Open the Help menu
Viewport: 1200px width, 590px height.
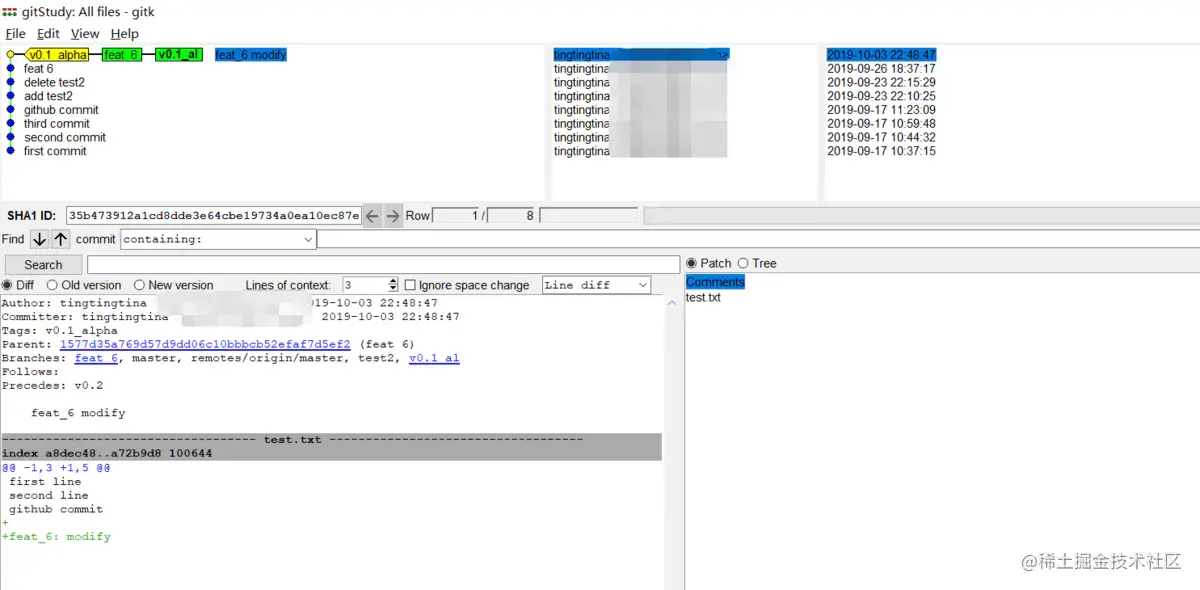[125, 34]
